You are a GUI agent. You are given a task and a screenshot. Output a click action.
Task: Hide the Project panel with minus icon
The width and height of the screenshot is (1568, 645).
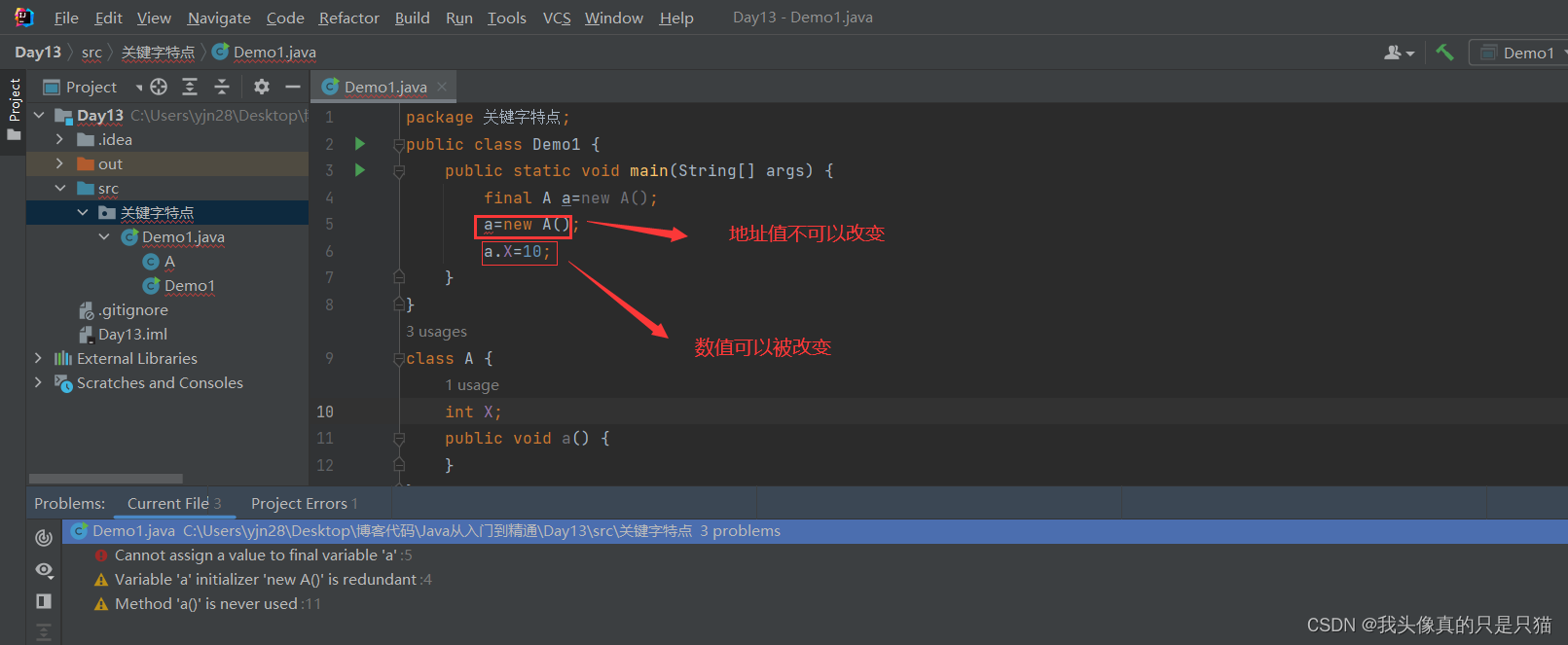[x=292, y=87]
